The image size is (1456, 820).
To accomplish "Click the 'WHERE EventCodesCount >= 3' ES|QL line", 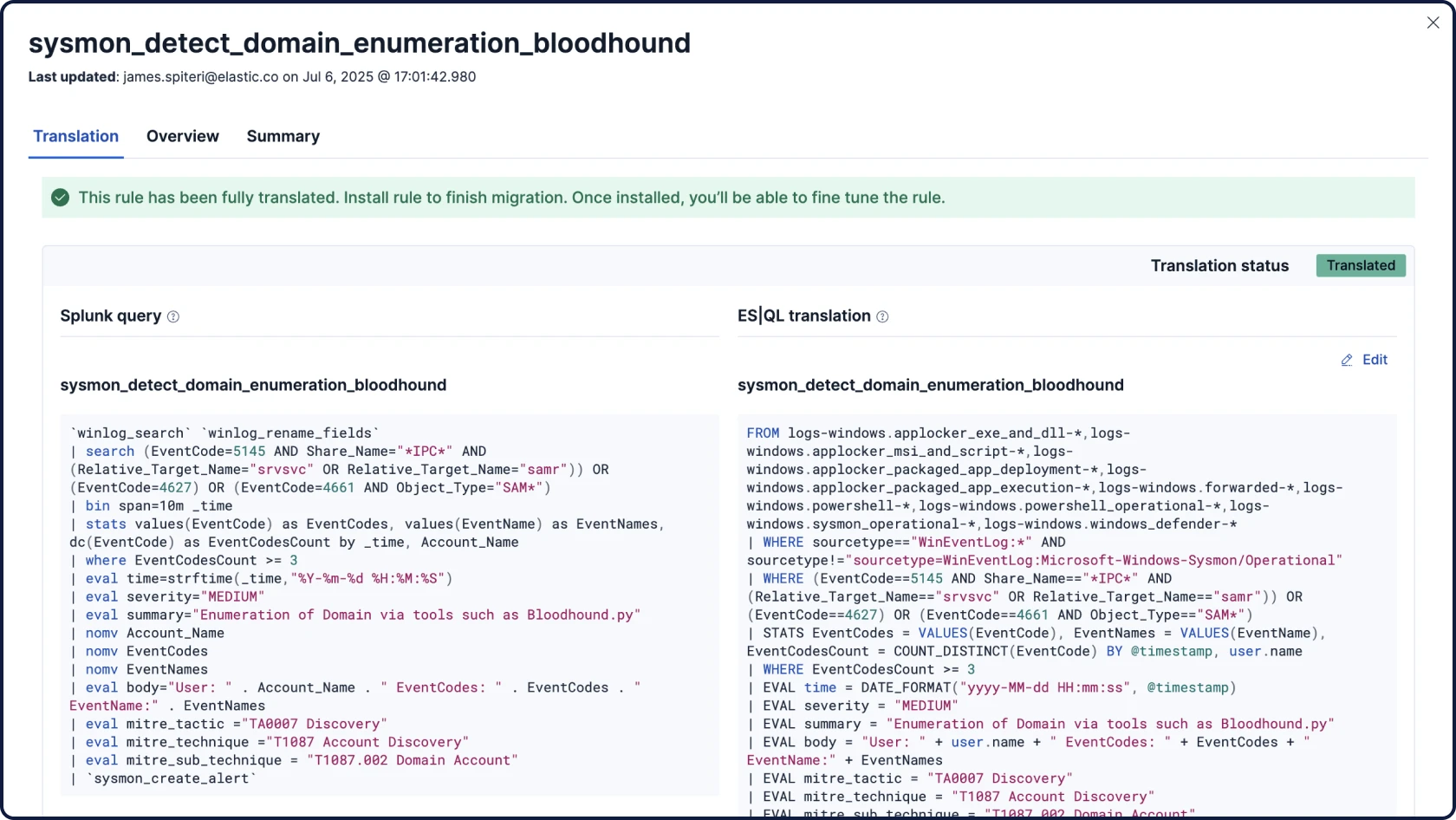I will point(861,670).
